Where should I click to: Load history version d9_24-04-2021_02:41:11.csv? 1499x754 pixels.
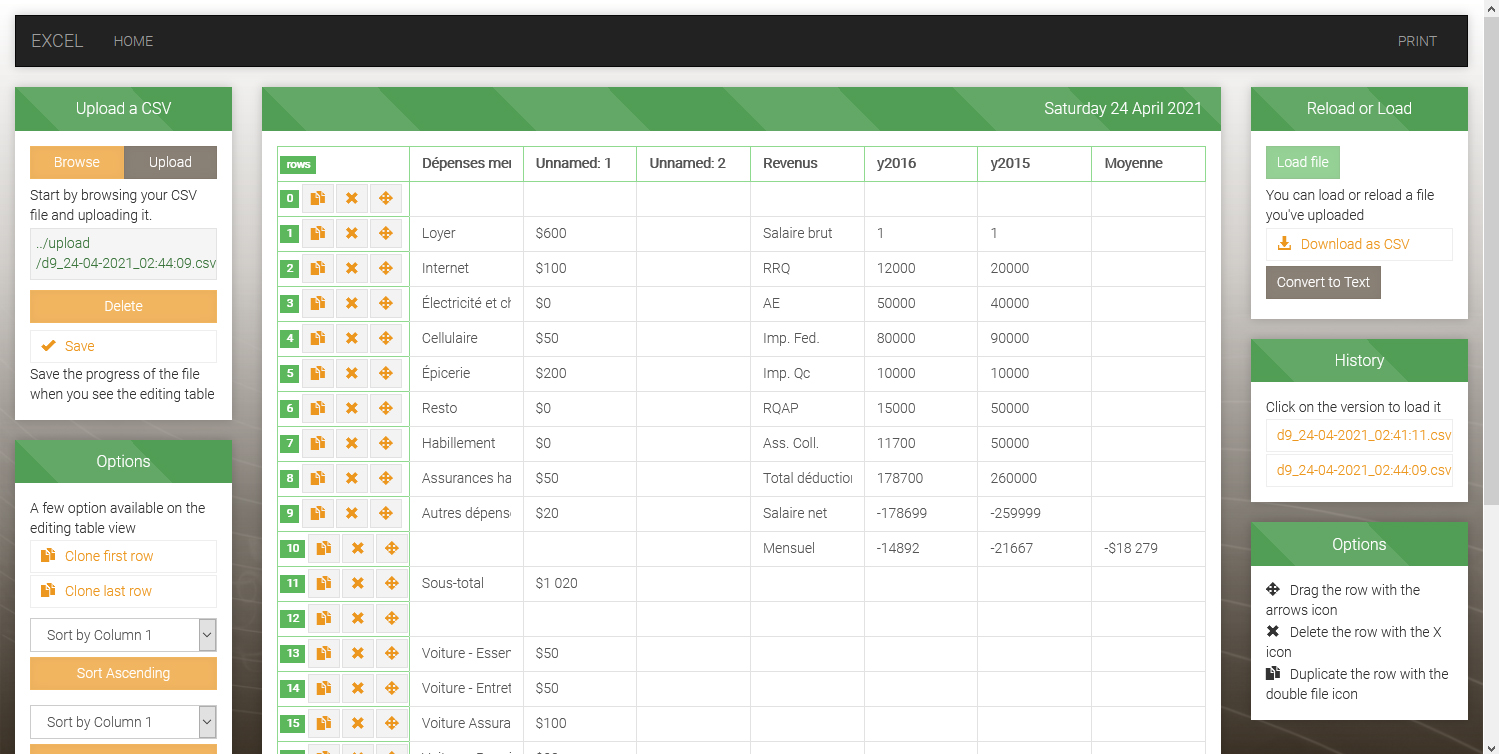[x=1358, y=436]
